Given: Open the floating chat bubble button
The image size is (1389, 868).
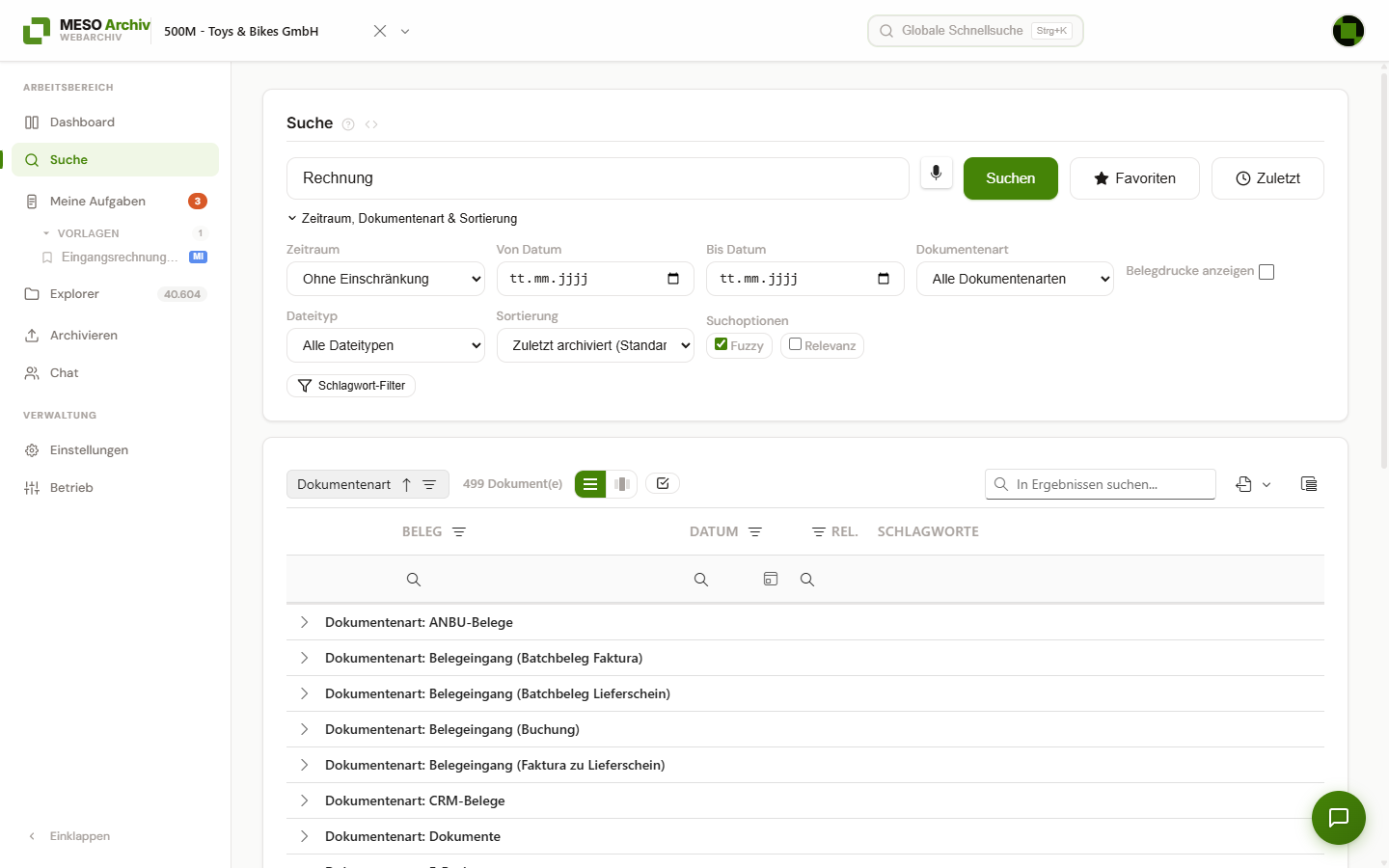Looking at the screenshot, I should [1339, 818].
